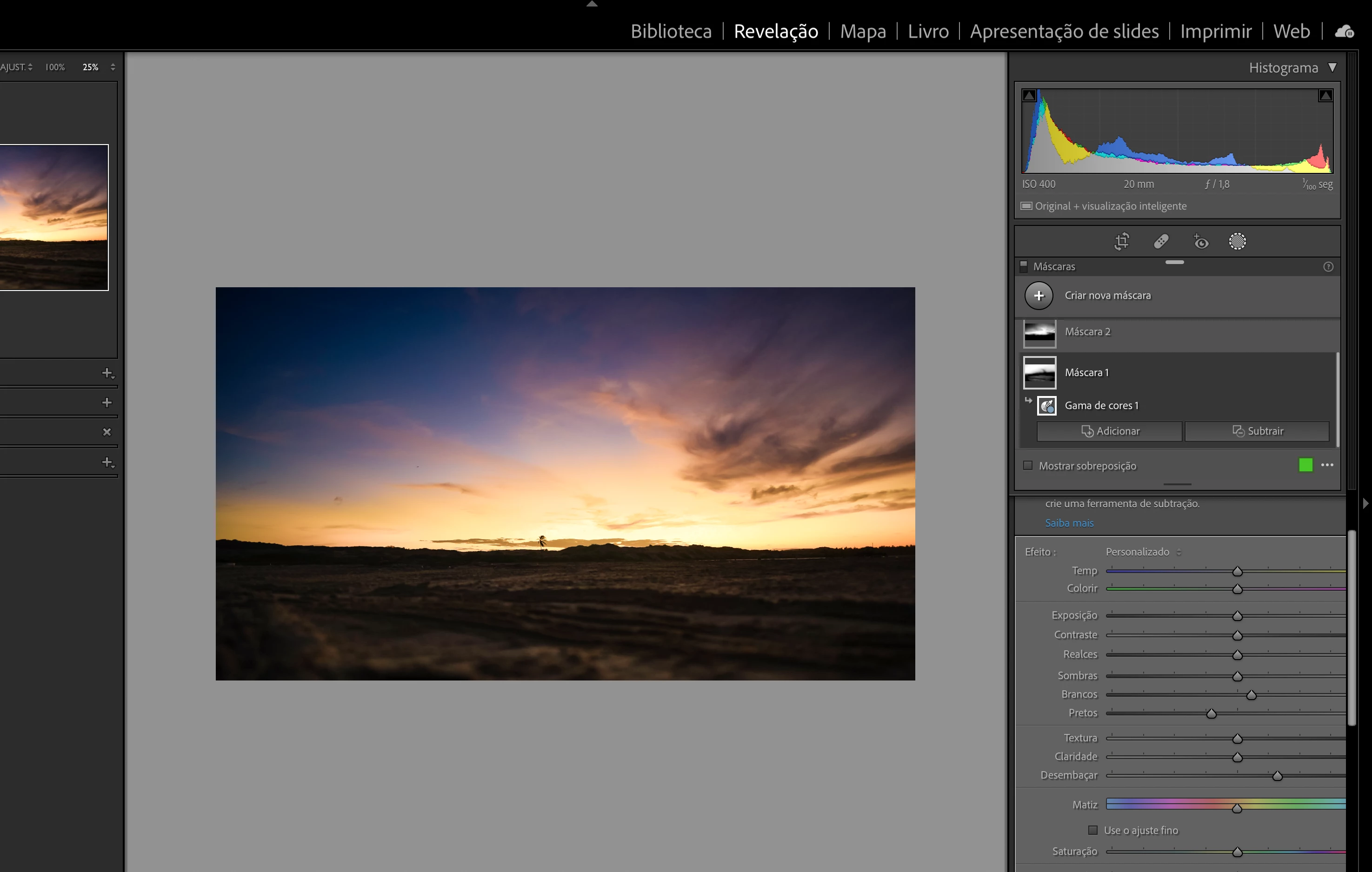
Task: Switch to the Biblioteca module
Action: tap(671, 31)
